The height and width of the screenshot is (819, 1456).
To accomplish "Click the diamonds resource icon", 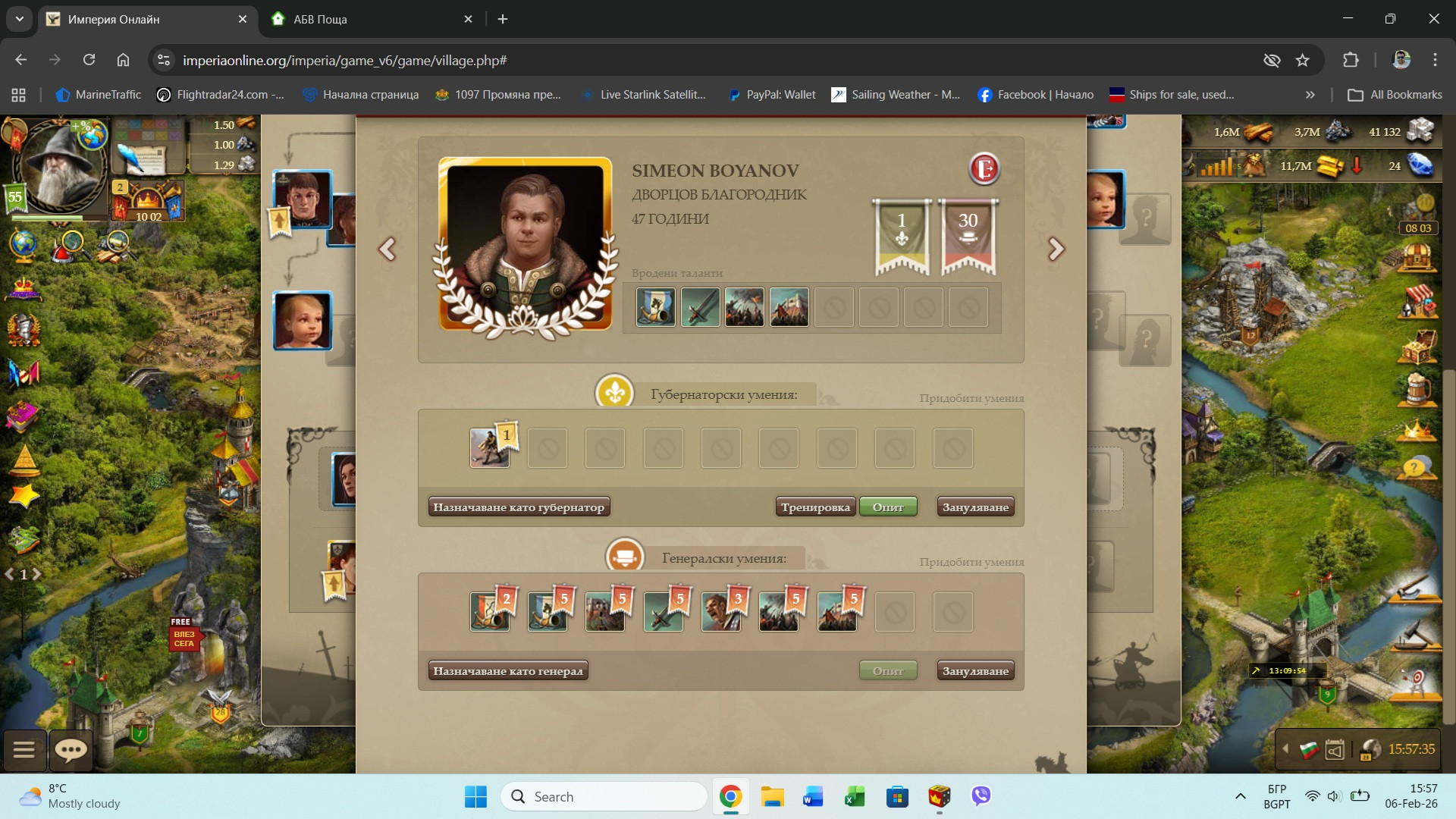I will pyautogui.click(x=1420, y=165).
